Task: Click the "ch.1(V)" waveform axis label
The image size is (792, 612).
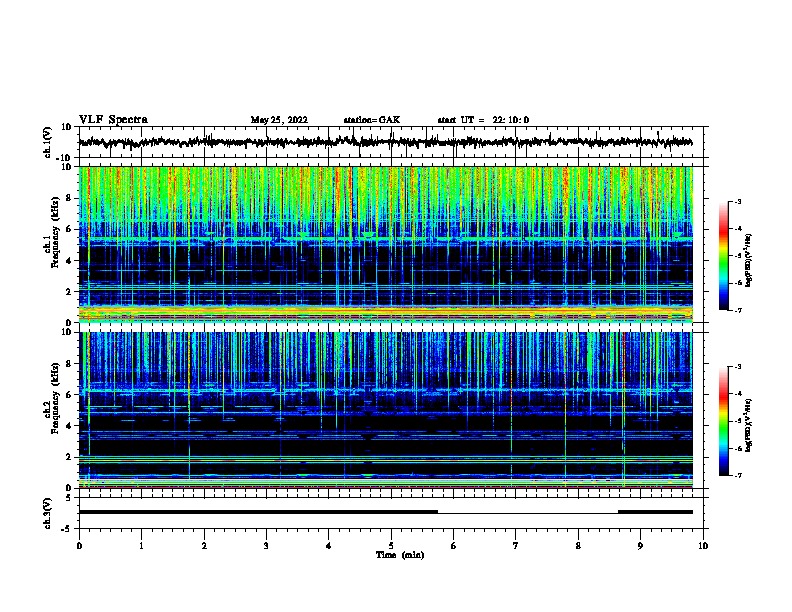Action: pos(47,142)
